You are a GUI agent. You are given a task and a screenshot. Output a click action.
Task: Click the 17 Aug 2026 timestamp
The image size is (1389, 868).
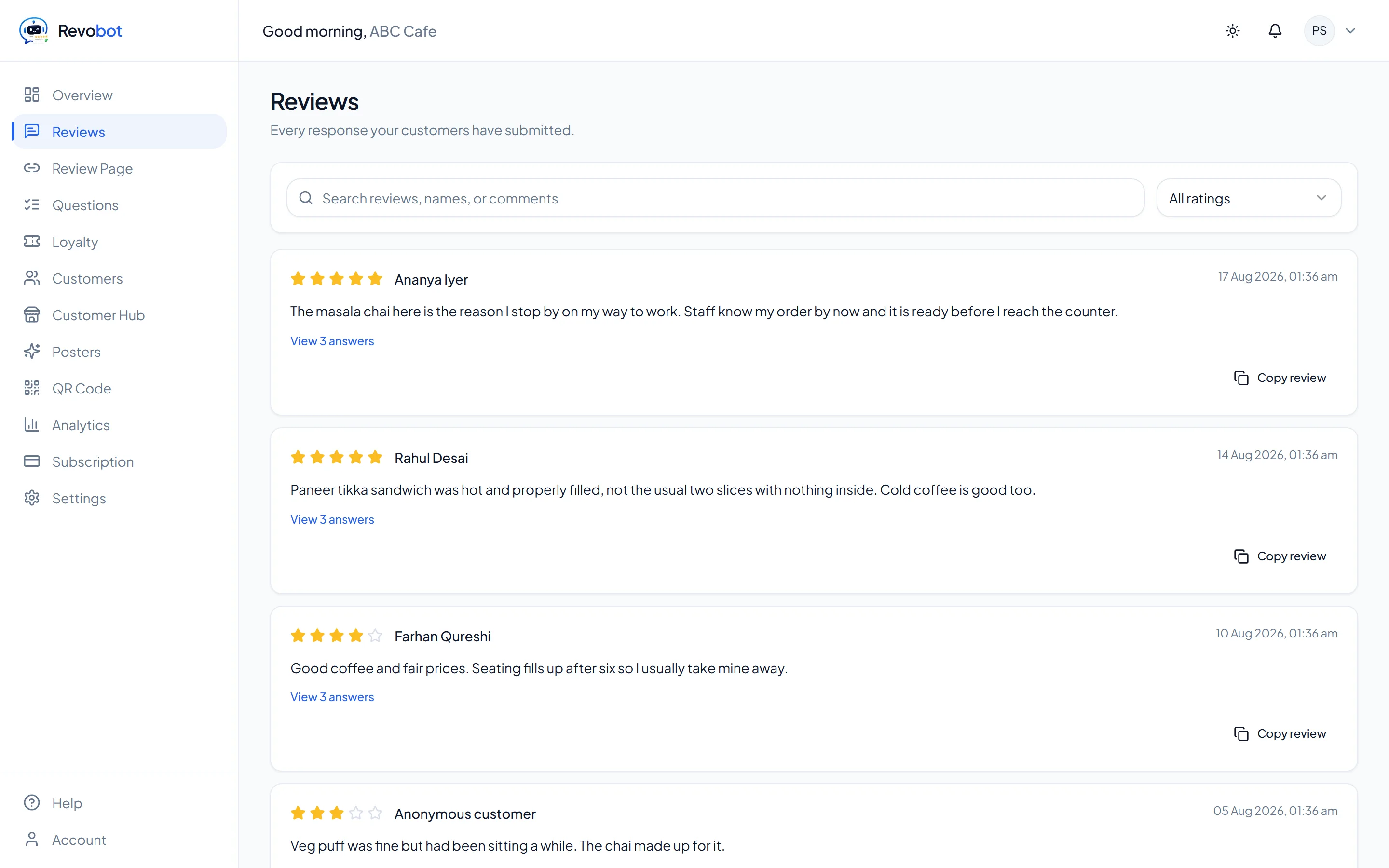click(1278, 277)
